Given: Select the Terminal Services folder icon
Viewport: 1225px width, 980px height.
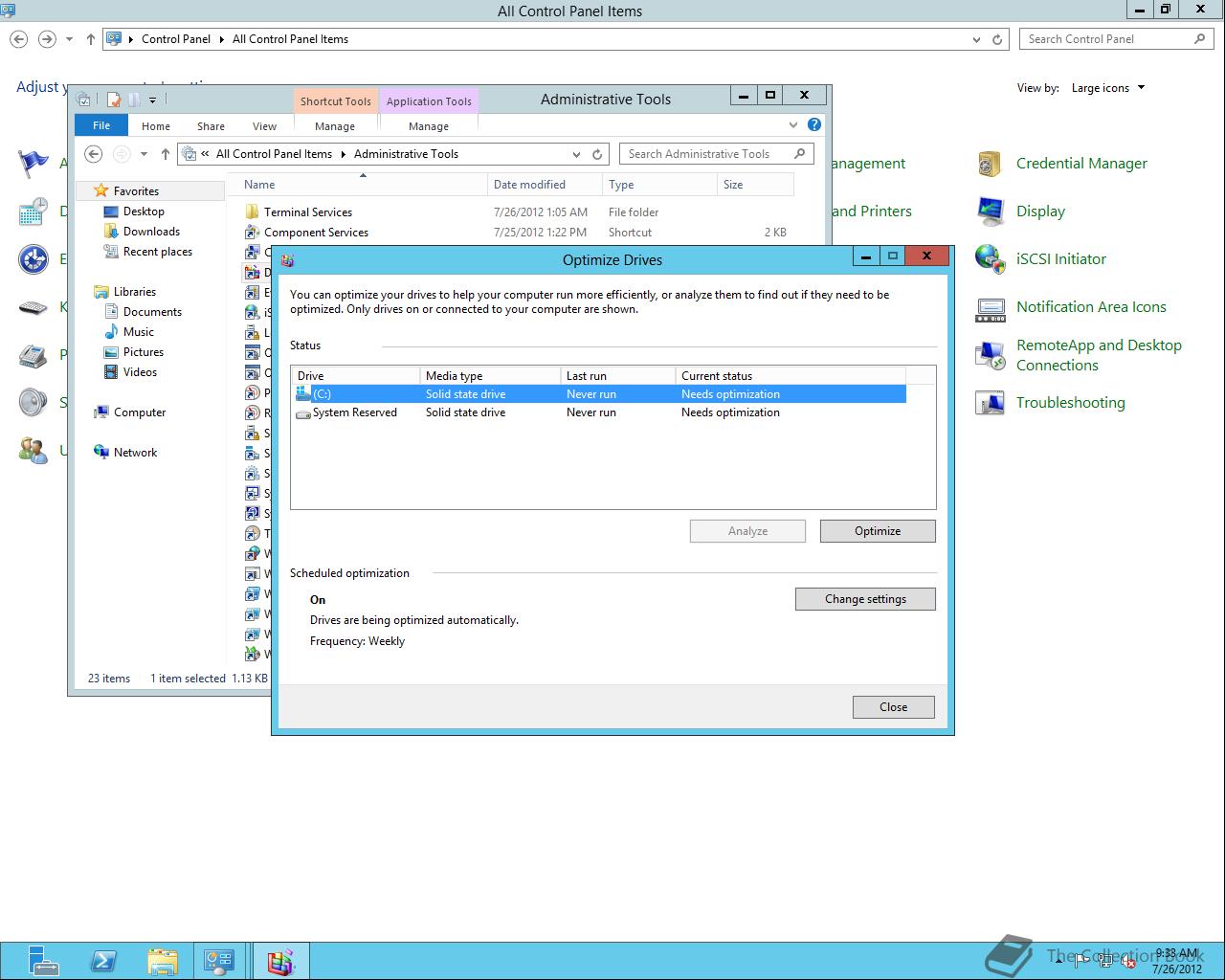Looking at the screenshot, I should (252, 212).
